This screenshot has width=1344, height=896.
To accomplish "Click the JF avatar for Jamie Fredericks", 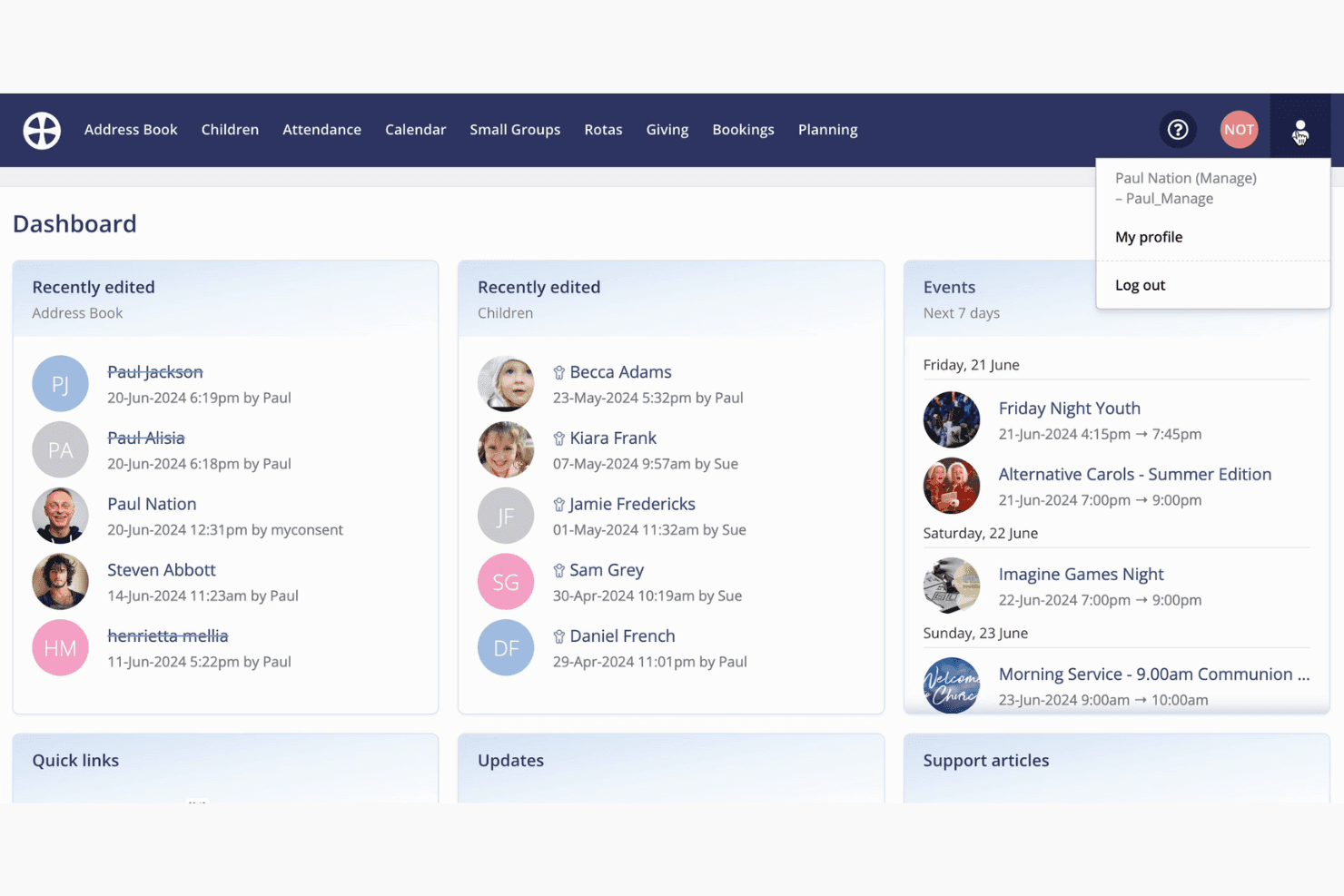I will tap(506, 516).
